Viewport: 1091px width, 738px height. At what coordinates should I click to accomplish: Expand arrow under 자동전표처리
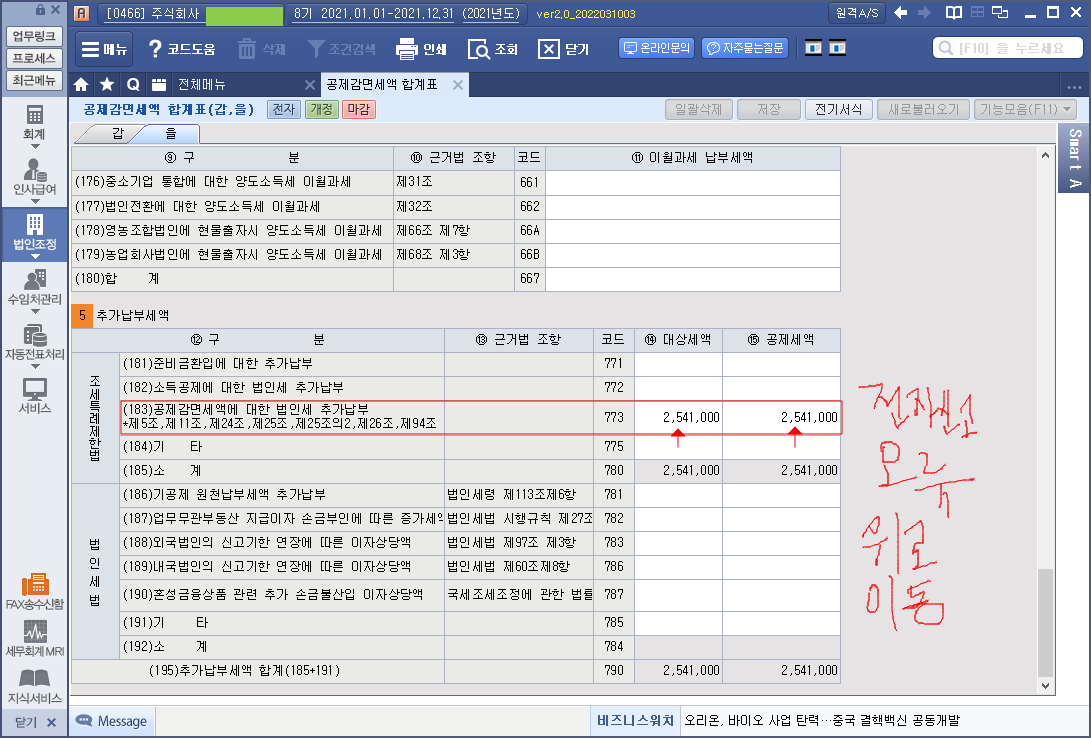(x=34, y=367)
